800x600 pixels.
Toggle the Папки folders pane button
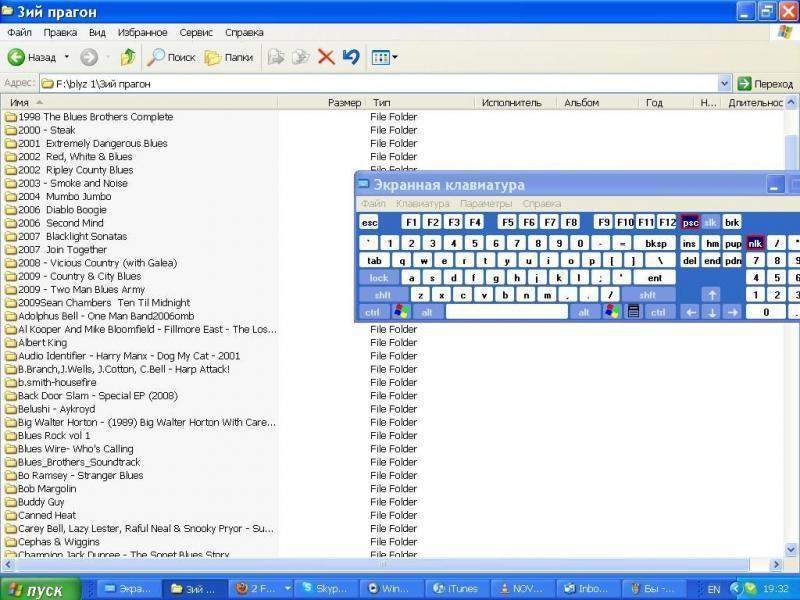click(x=229, y=57)
